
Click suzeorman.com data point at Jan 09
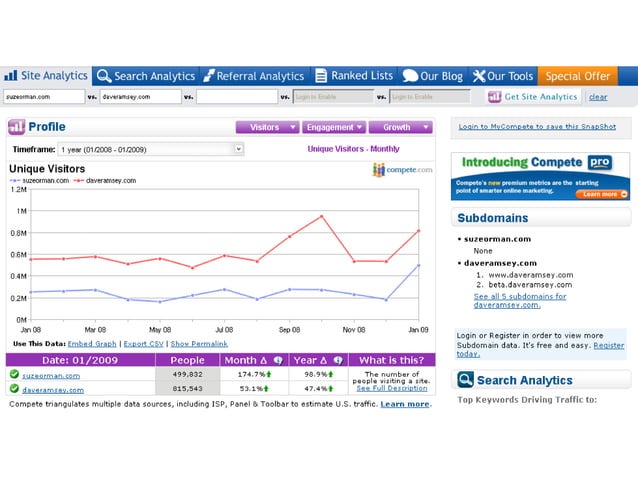419,266
